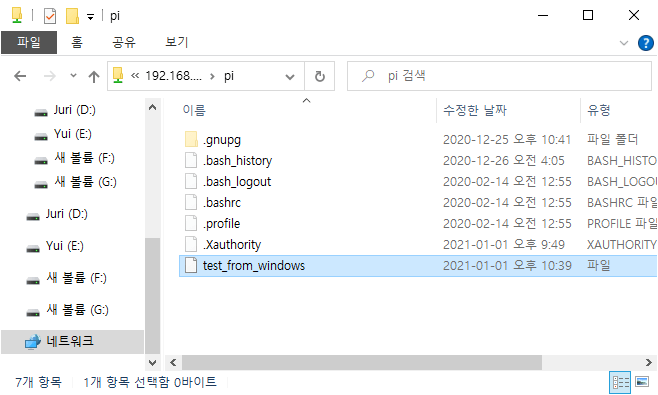Click the file icon beside .Xauthority

[191, 244]
